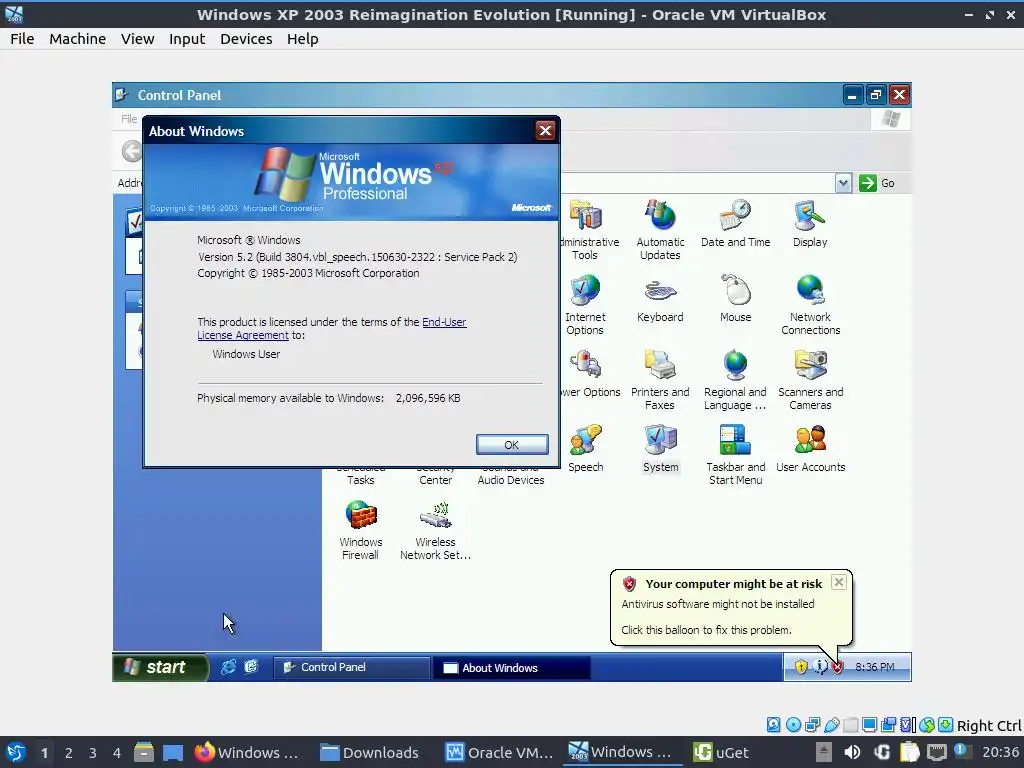This screenshot has width=1024, height=768.
Task: Click the 'Your computer might be at risk' balloon
Action: (731, 607)
